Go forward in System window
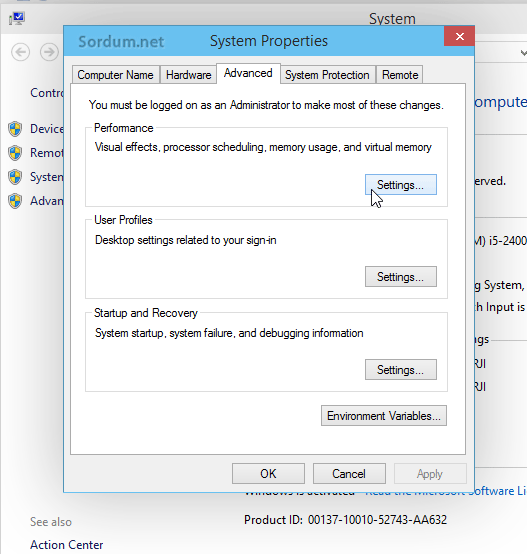Image resolution: width=527 pixels, height=554 pixels. pyautogui.click(x=49, y=52)
